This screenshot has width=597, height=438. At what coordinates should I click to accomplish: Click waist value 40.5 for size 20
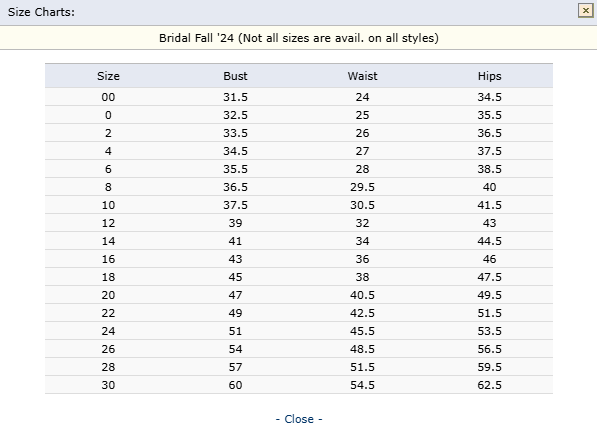click(362, 295)
